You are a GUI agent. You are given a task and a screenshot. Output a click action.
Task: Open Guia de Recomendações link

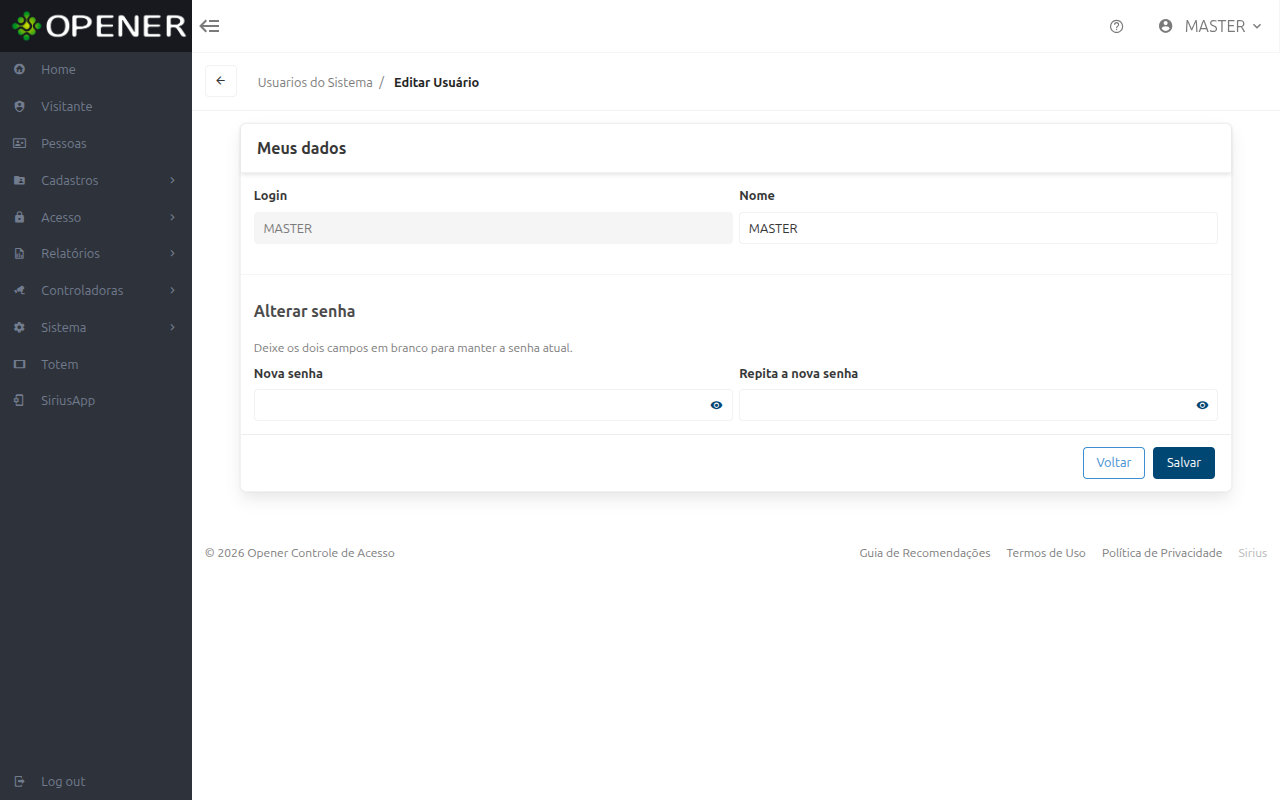tap(925, 553)
